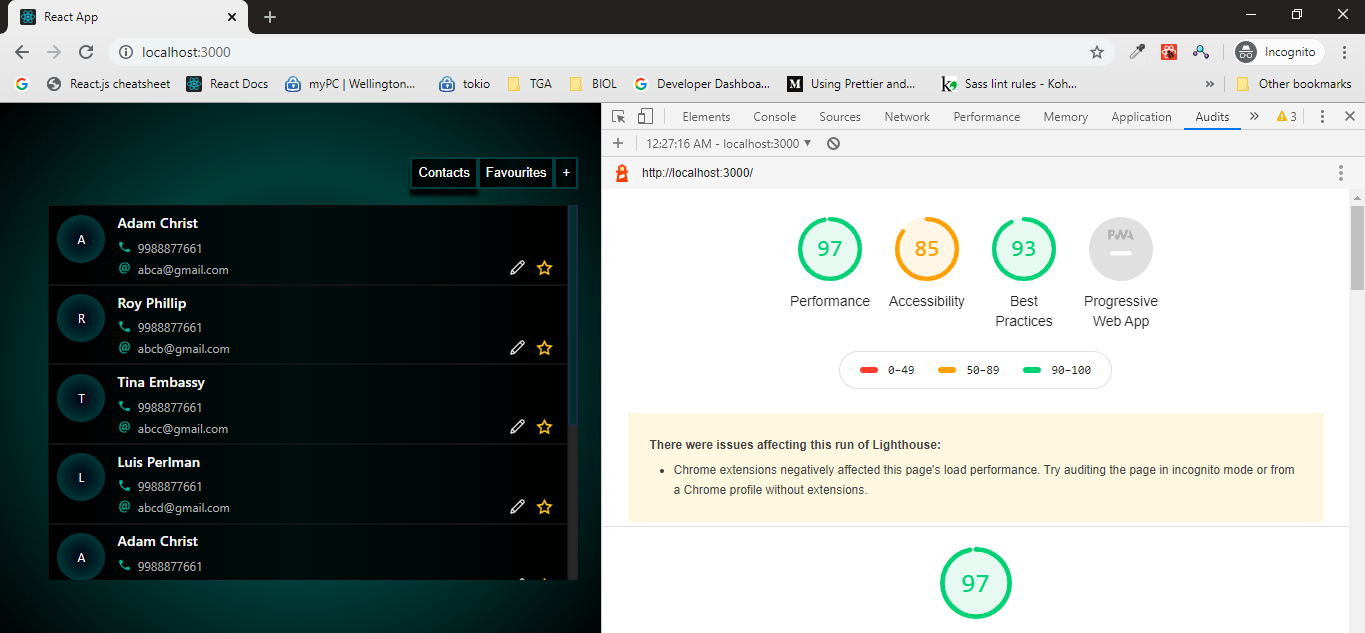Open the Console panel
Viewport: 1365px width, 633px height.
[x=775, y=117]
